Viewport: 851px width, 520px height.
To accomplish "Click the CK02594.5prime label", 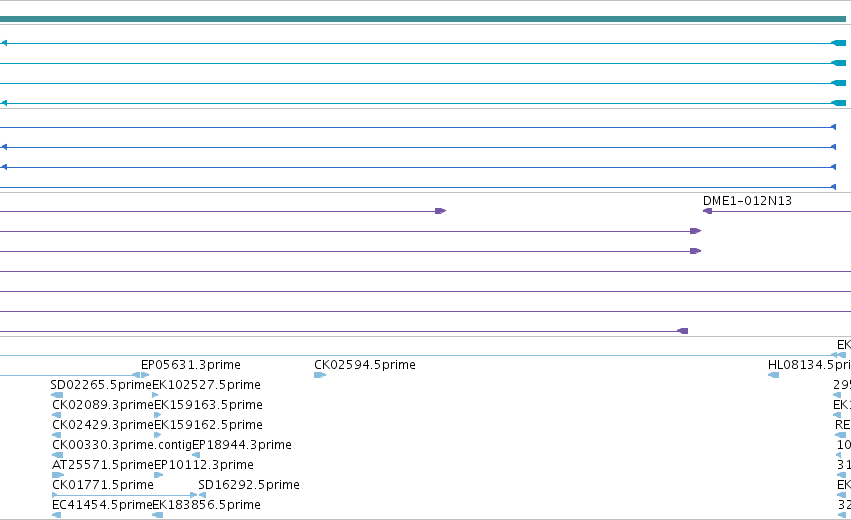I will pyautogui.click(x=365, y=365).
